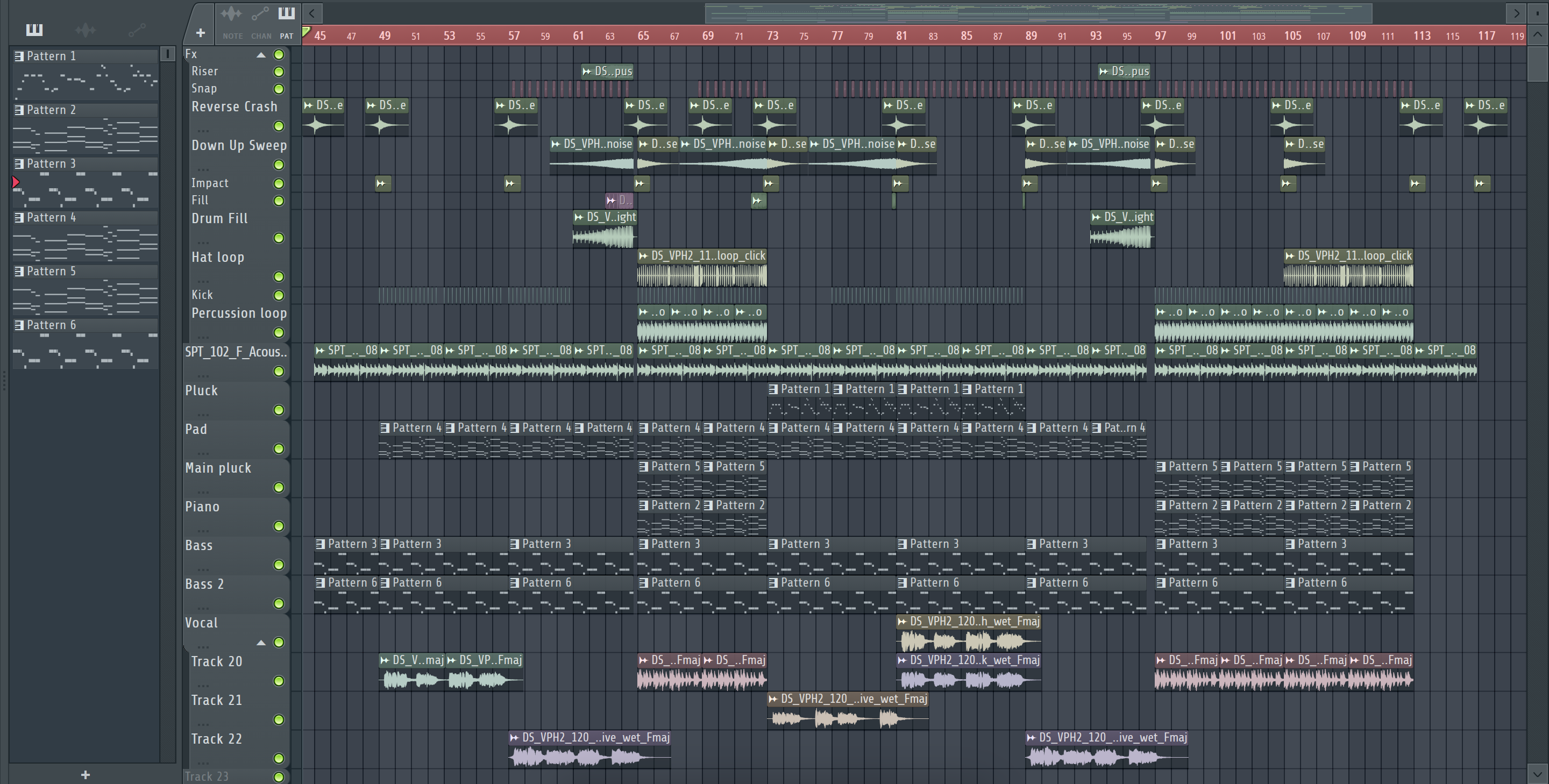Mute the Piano track
Image resolution: width=1549 pixels, height=784 pixels.
279,526
